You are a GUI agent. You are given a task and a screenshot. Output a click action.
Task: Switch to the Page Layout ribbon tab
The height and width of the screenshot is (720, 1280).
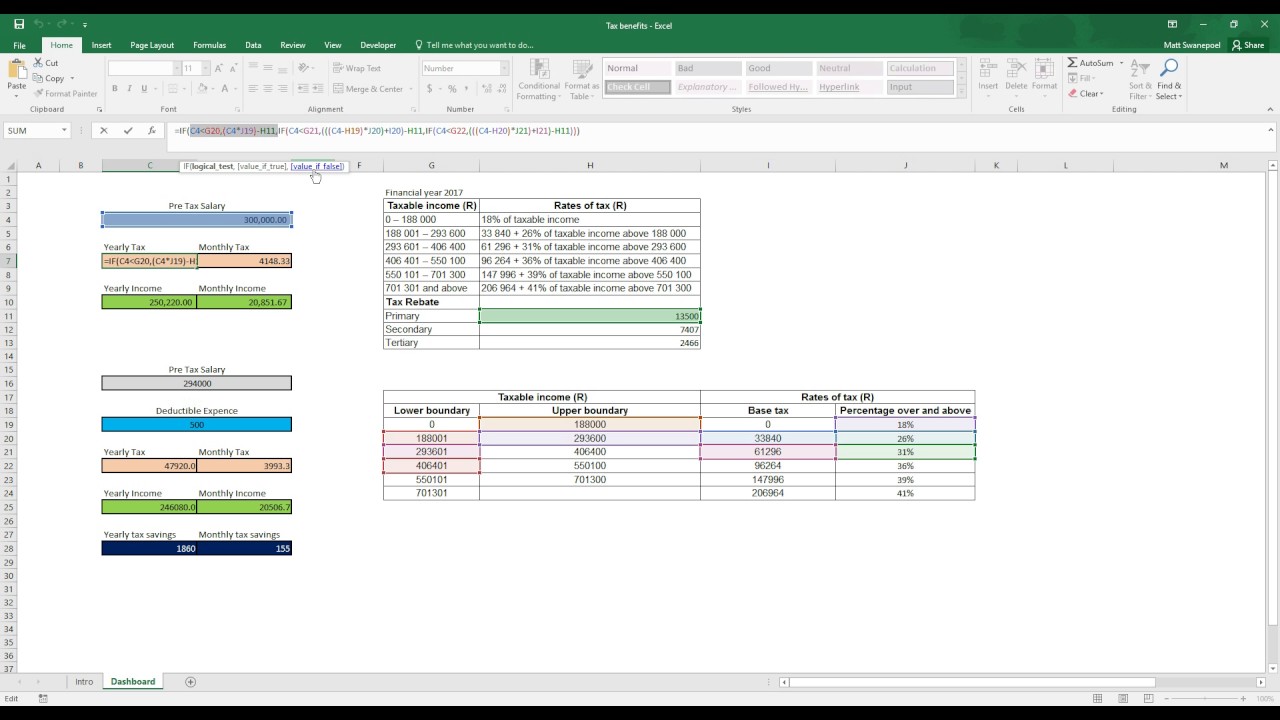pos(152,45)
